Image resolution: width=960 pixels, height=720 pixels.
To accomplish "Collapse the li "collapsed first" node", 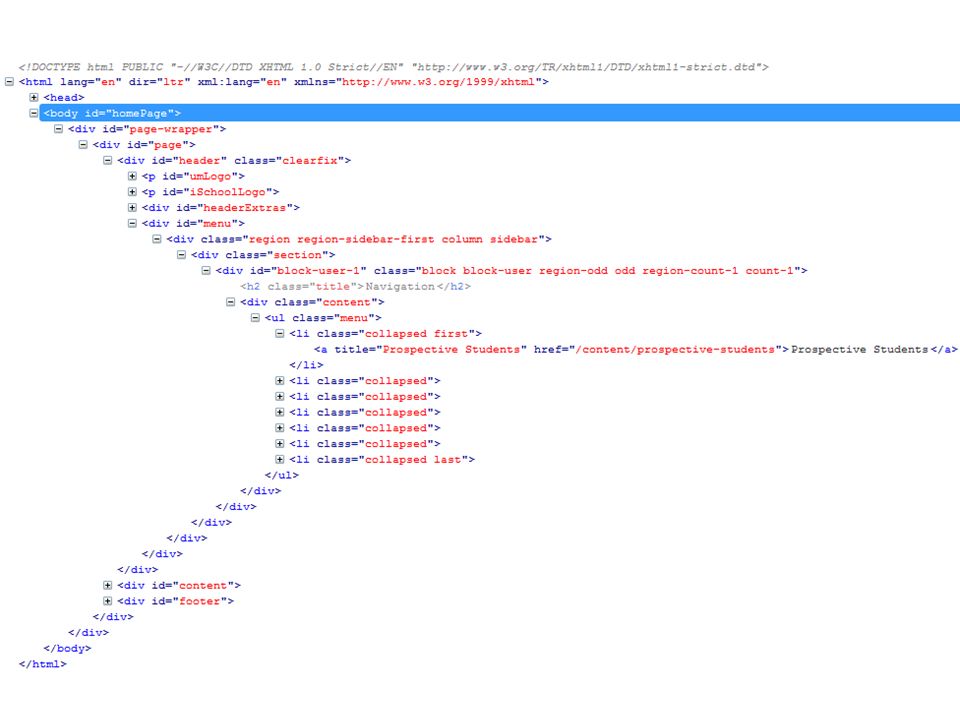I will pos(279,334).
